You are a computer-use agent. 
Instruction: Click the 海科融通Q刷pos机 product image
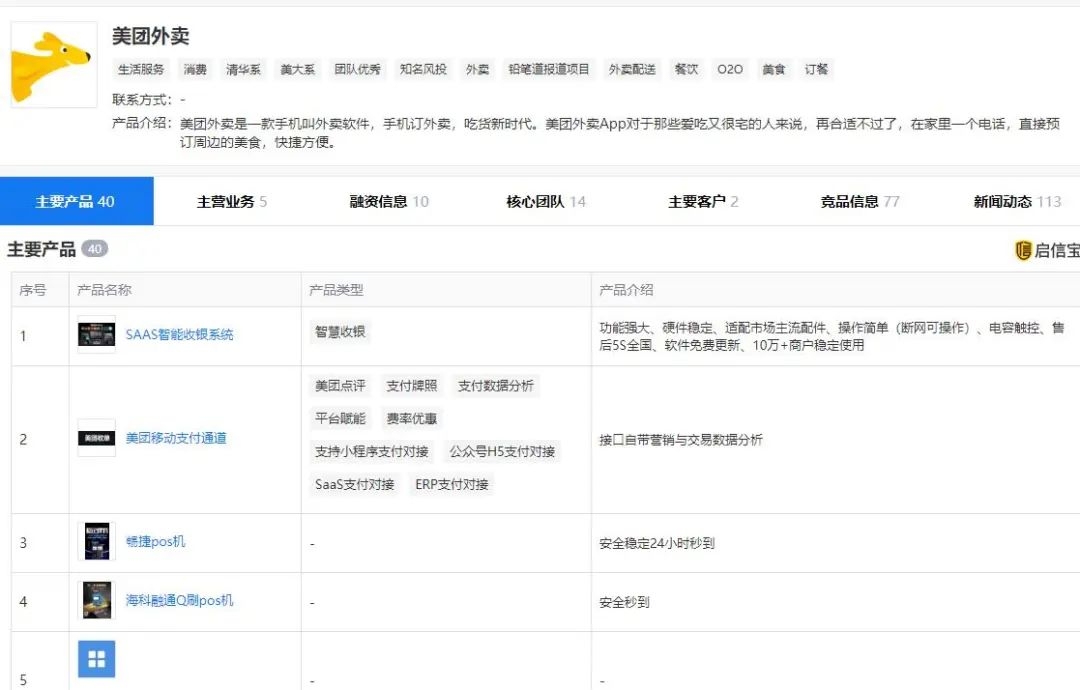pyautogui.click(x=96, y=600)
